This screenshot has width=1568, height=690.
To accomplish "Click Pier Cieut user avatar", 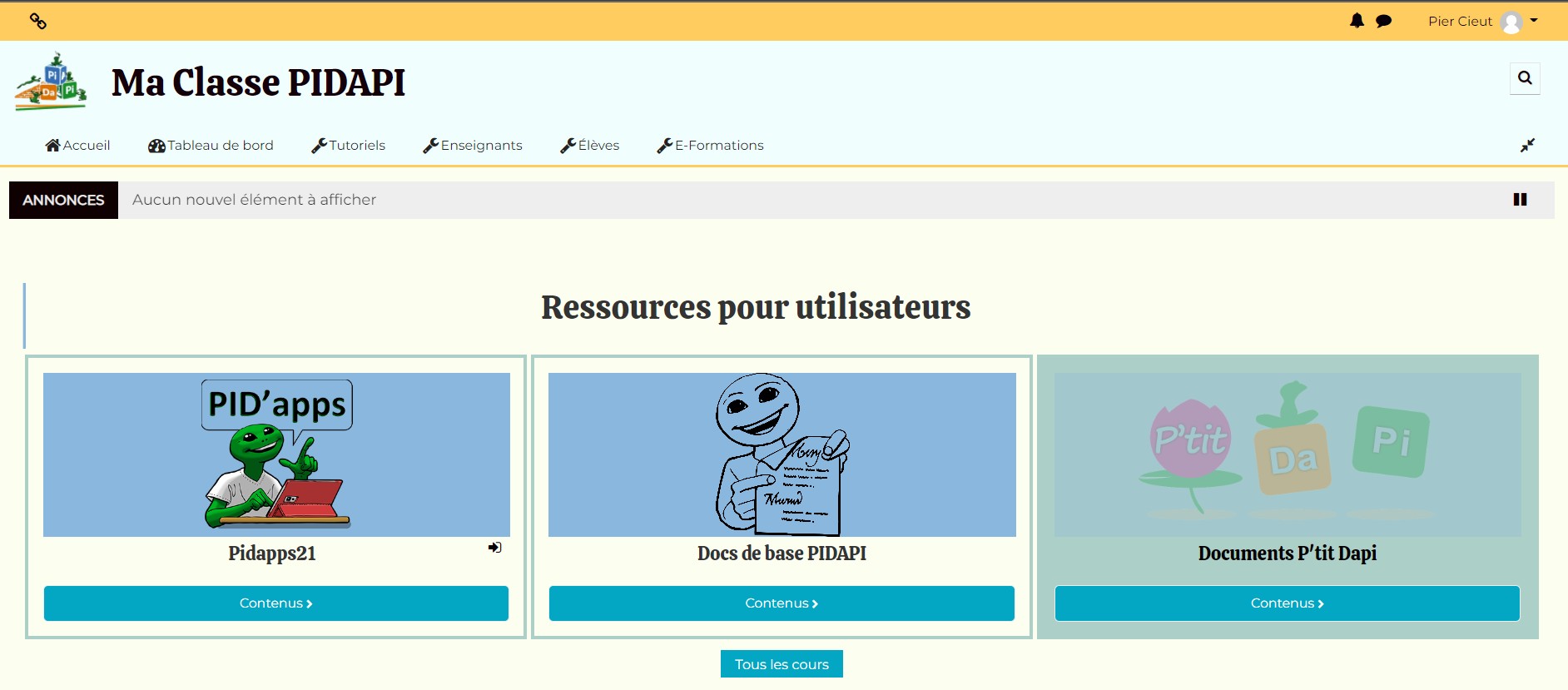I will click(1511, 22).
